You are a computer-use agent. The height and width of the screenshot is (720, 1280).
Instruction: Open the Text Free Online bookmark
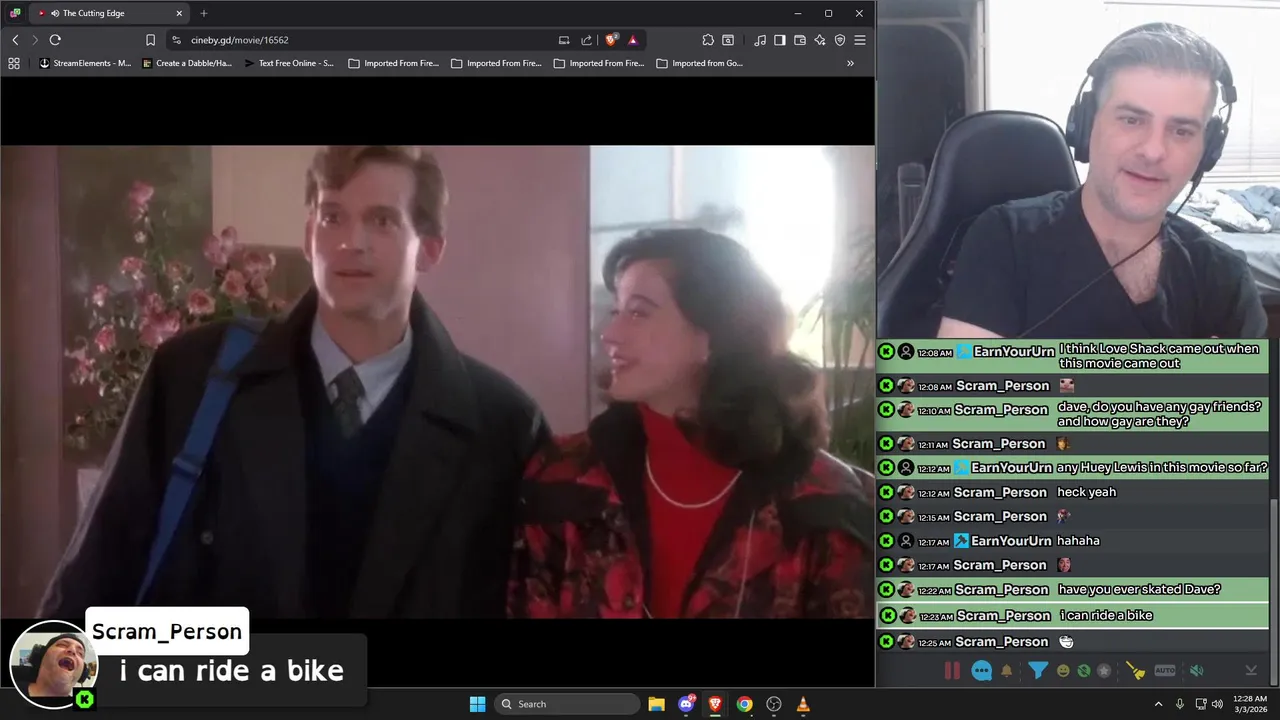click(x=289, y=63)
